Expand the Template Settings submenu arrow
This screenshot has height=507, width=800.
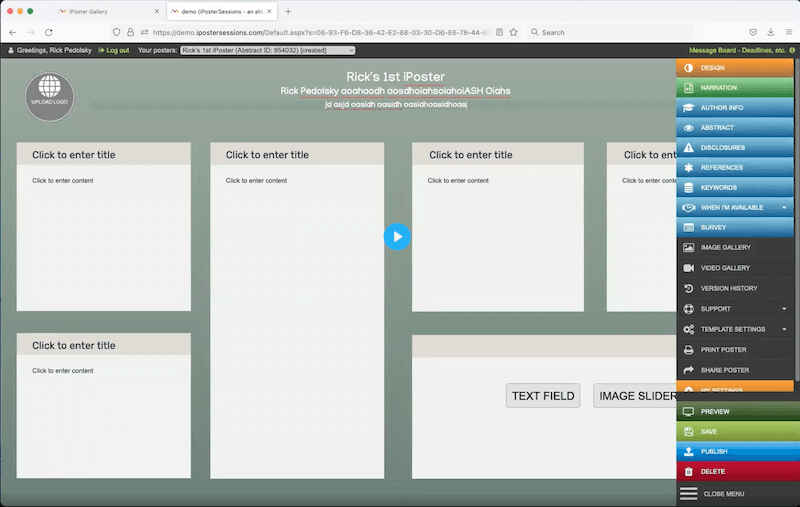(x=784, y=329)
